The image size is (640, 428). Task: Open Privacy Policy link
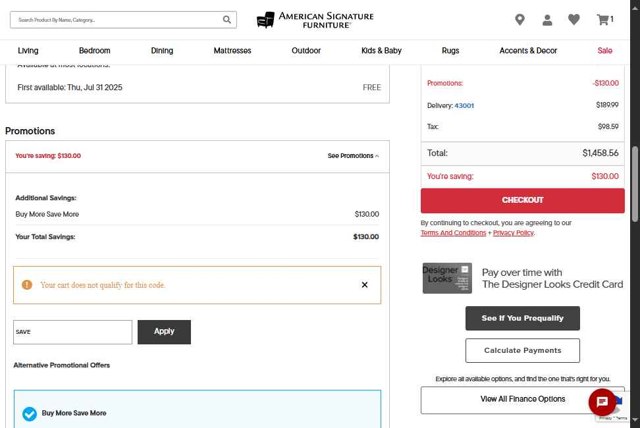click(513, 233)
